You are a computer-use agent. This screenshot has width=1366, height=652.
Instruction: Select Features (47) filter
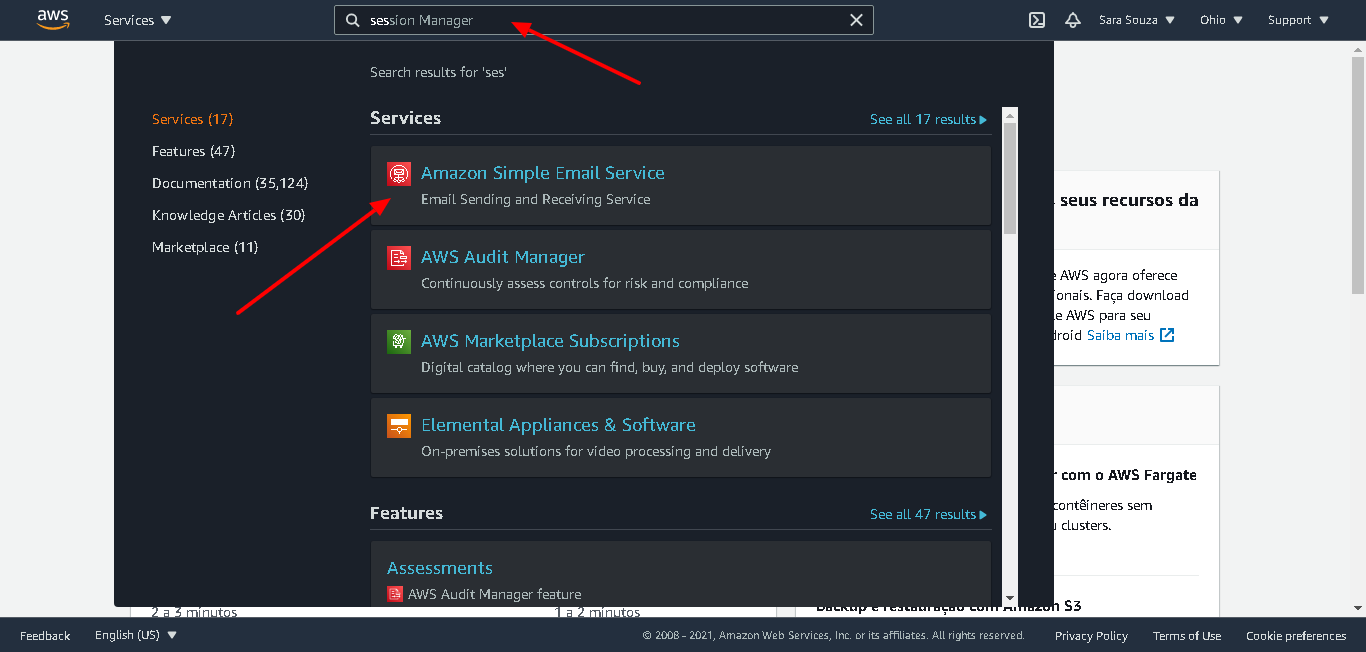194,151
